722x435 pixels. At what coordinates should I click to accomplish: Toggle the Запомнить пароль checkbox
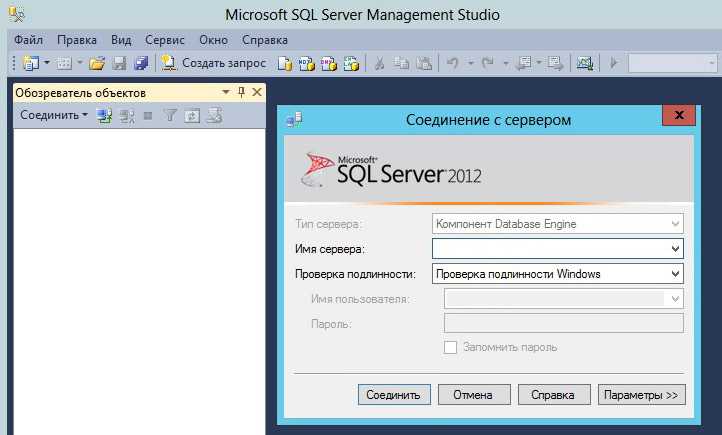(x=450, y=347)
